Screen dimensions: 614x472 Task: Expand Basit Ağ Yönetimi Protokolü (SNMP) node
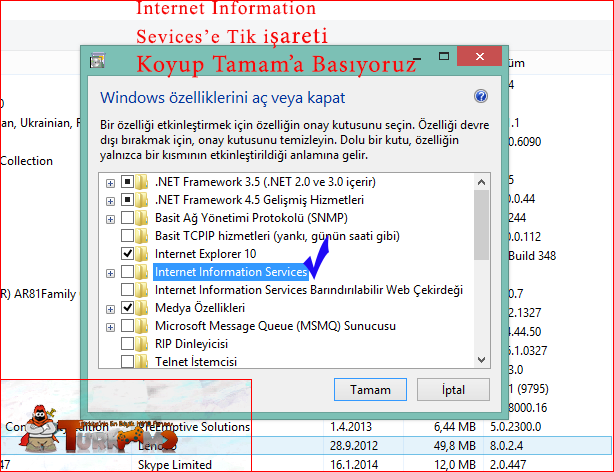point(110,219)
